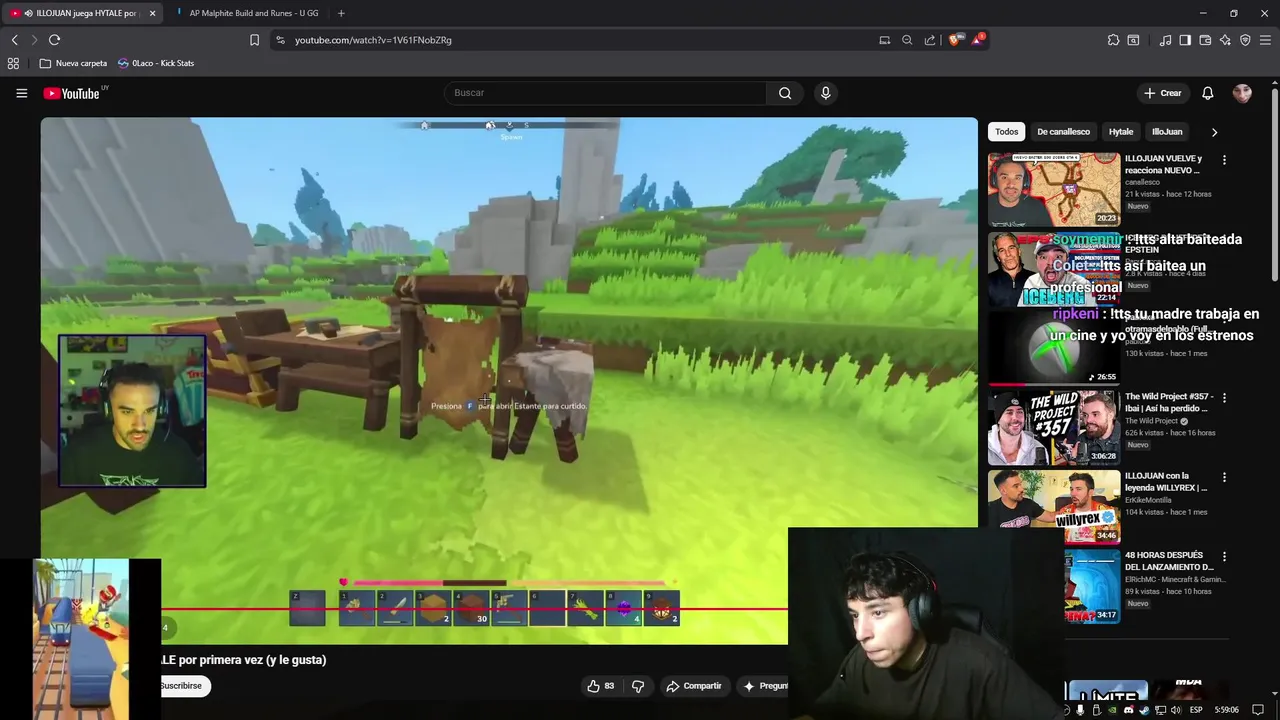Reload the current page

click(x=54, y=40)
